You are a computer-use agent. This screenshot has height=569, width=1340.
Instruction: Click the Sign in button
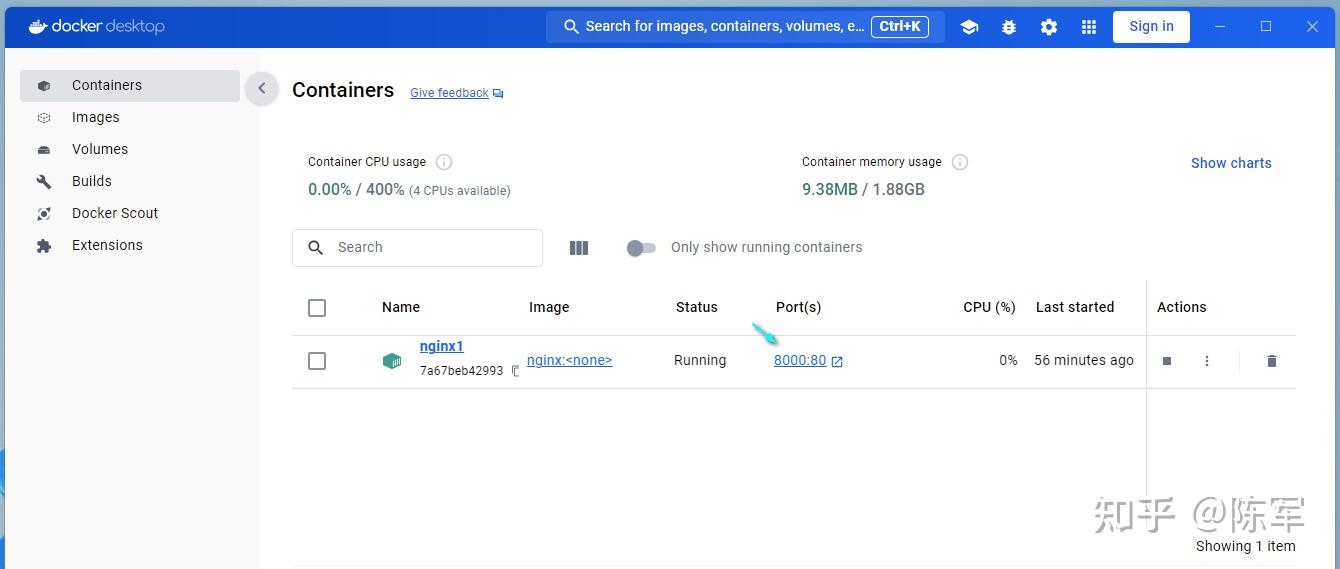click(1151, 27)
